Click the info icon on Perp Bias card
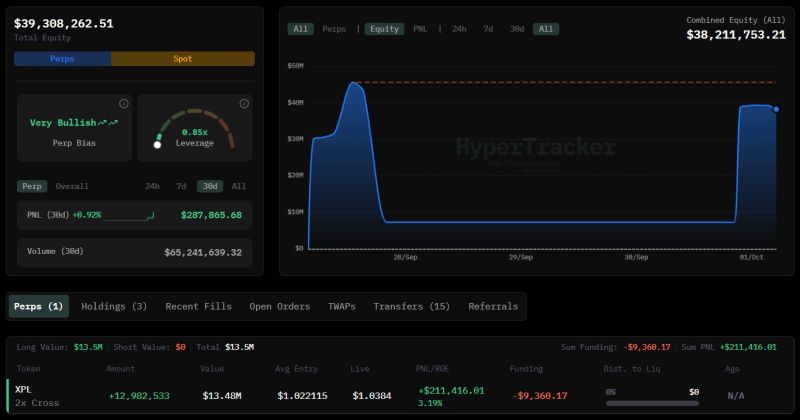 coord(123,103)
